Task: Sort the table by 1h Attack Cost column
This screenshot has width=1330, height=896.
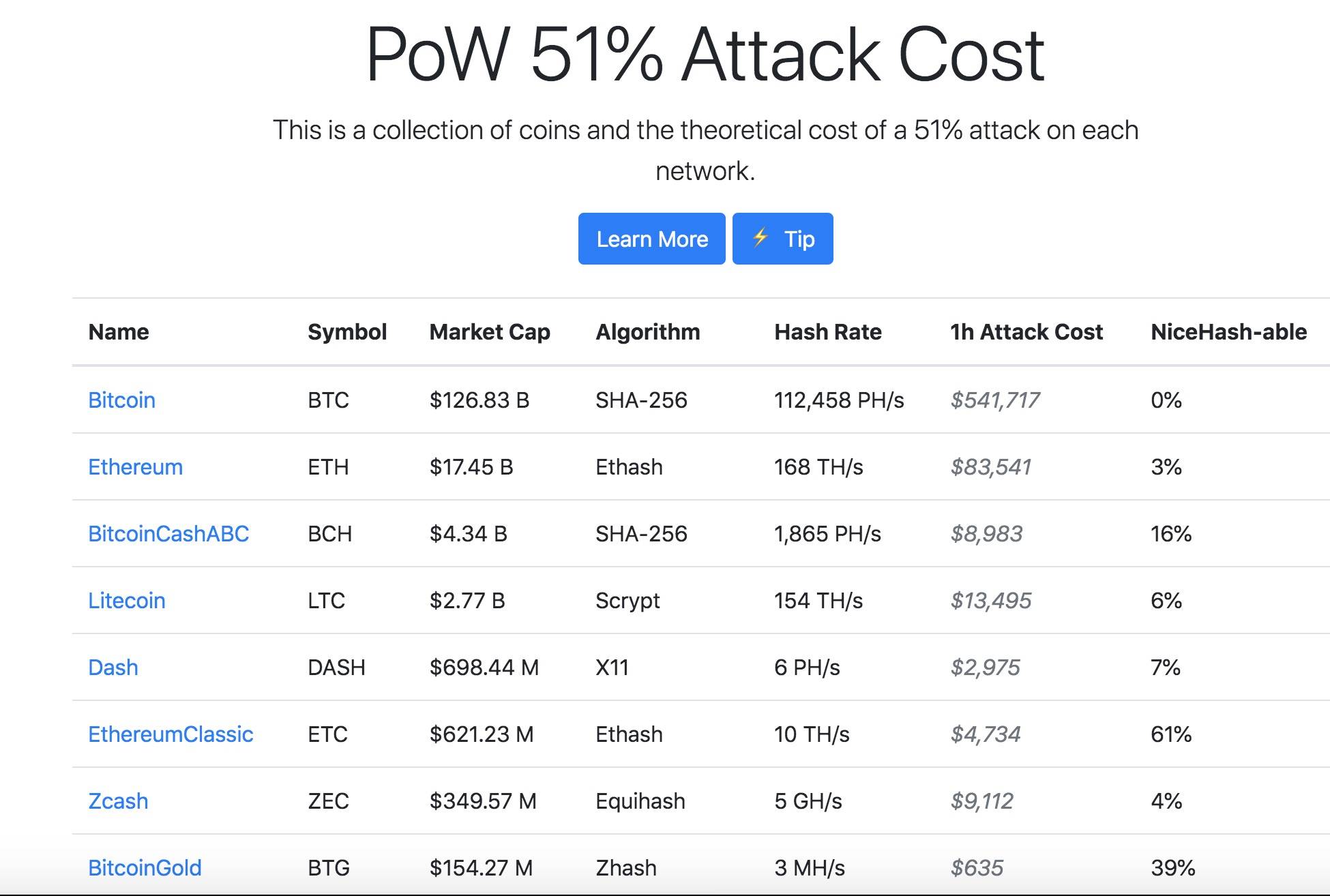Action: click(1026, 332)
